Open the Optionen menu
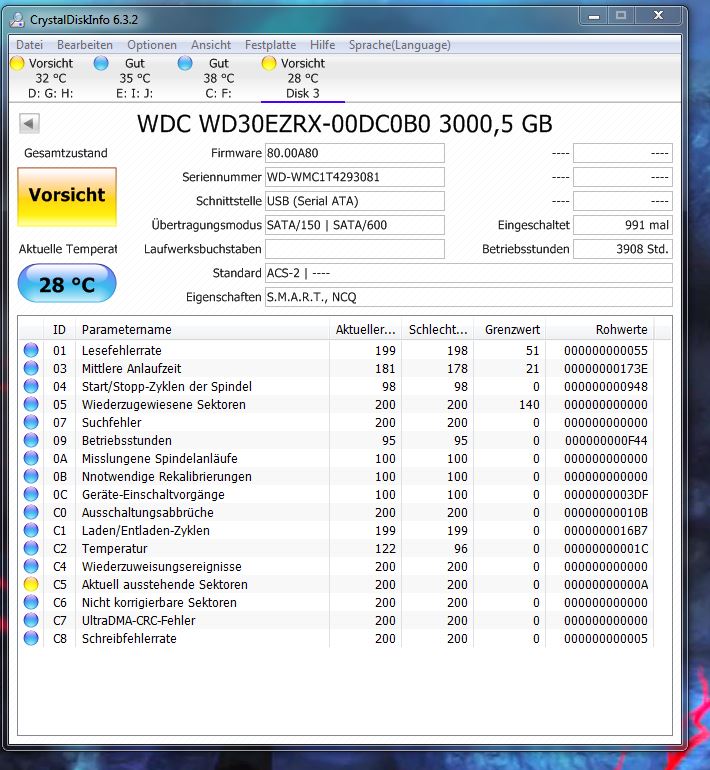The height and width of the screenshot is (770, 710). point(152,45)
